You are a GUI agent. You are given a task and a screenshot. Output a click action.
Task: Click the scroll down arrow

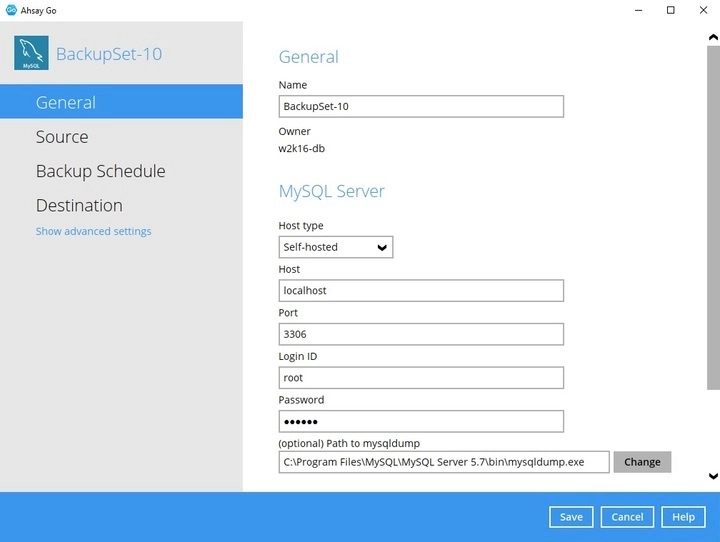(713, 476)
